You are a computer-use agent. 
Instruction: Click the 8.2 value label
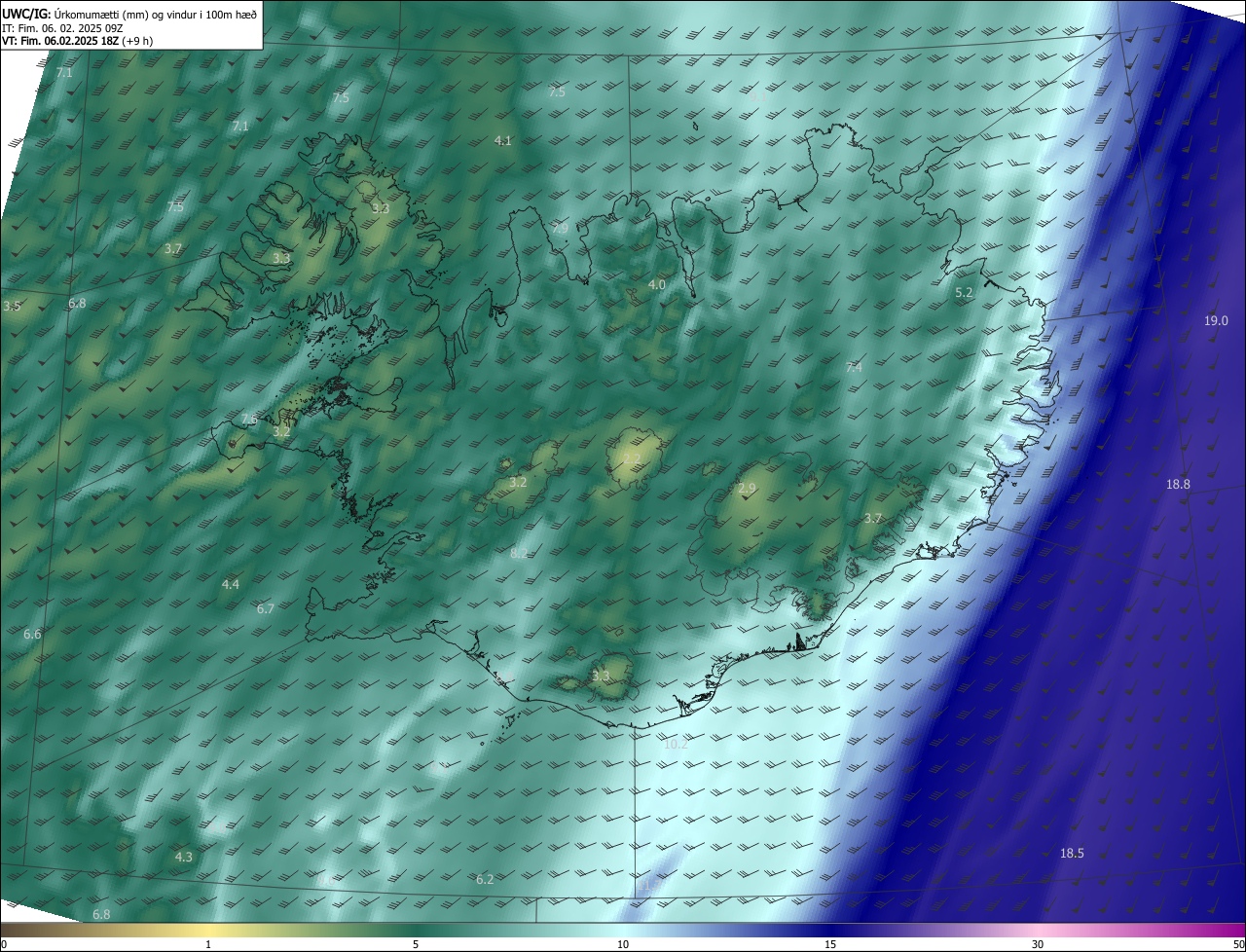coord(519,553)
